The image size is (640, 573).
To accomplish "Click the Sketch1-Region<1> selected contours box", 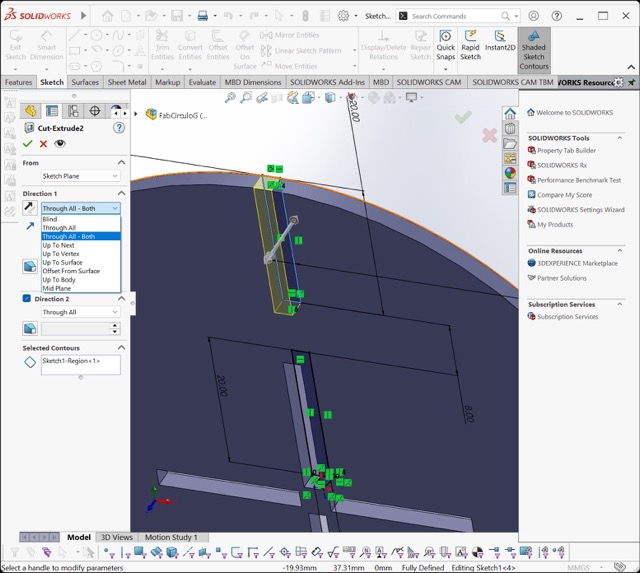I will (x=80, y=364).
